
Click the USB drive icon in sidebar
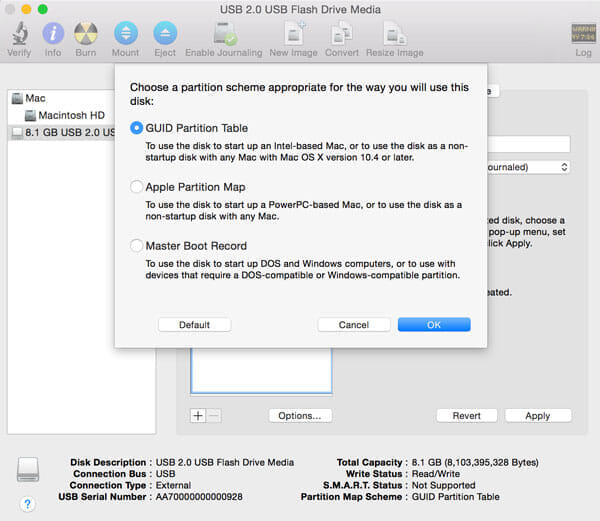click(17, 132)
